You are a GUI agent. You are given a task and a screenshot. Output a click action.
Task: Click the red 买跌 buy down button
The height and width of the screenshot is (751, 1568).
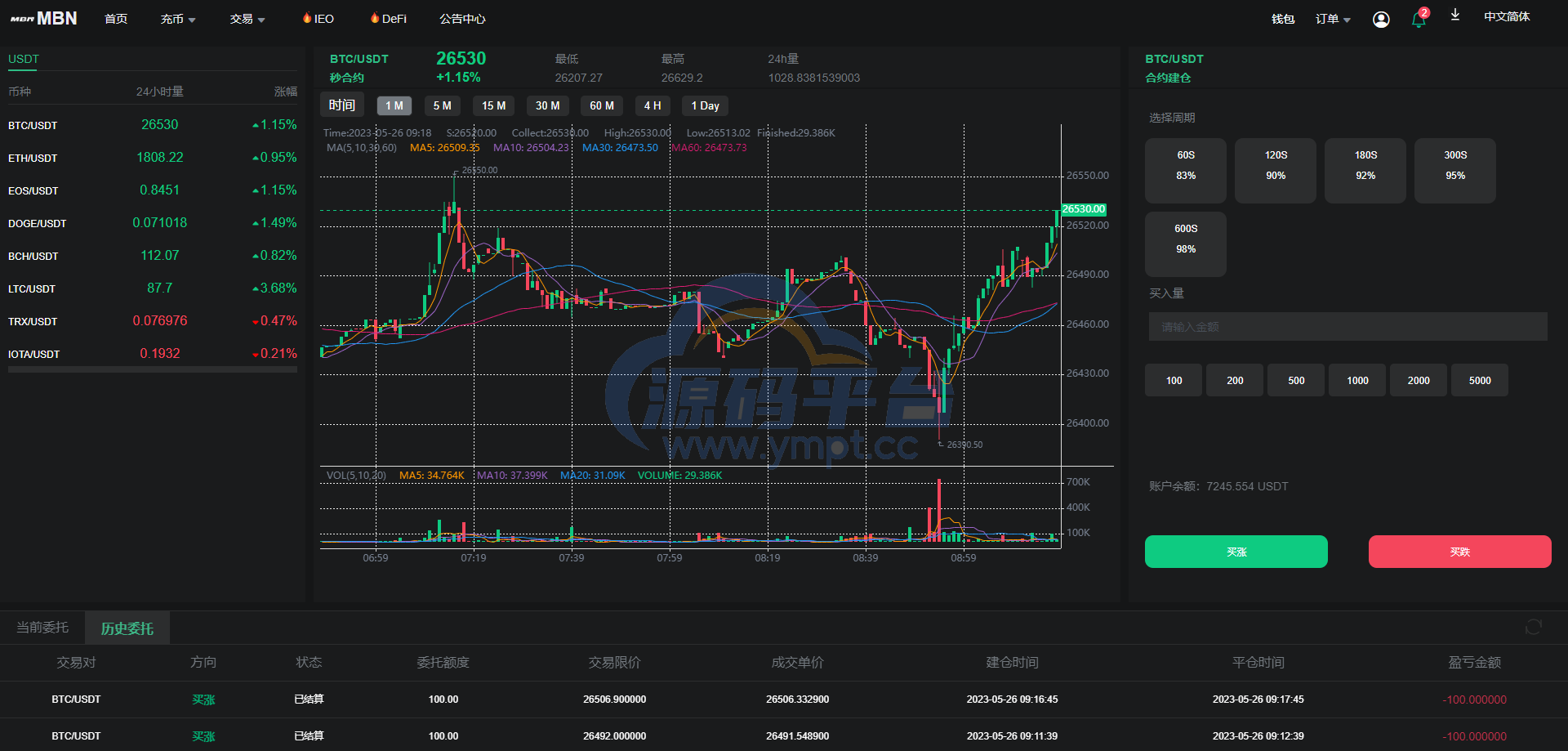(x=1460, y=552)
